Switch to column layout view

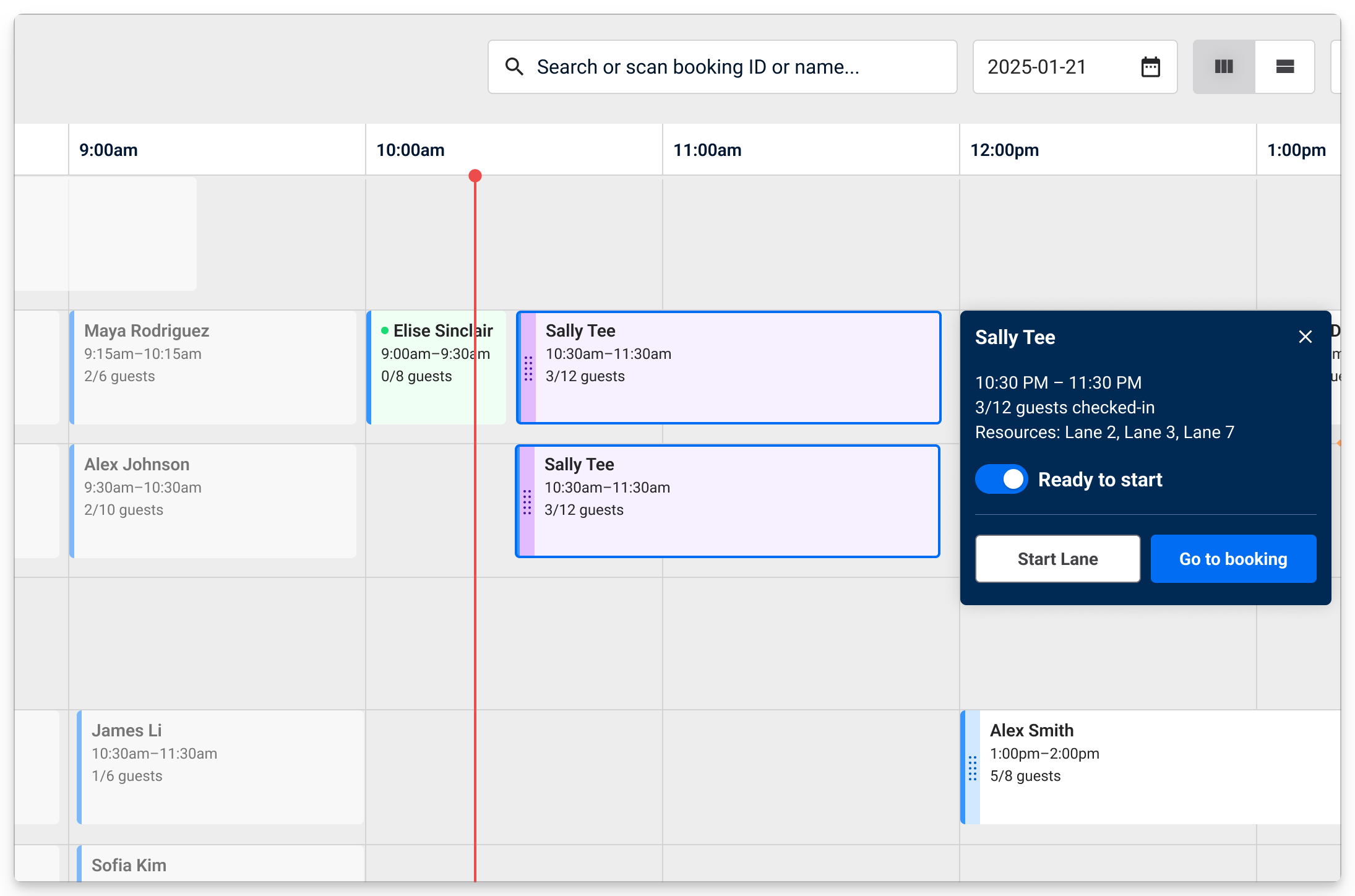(1223, 67)
